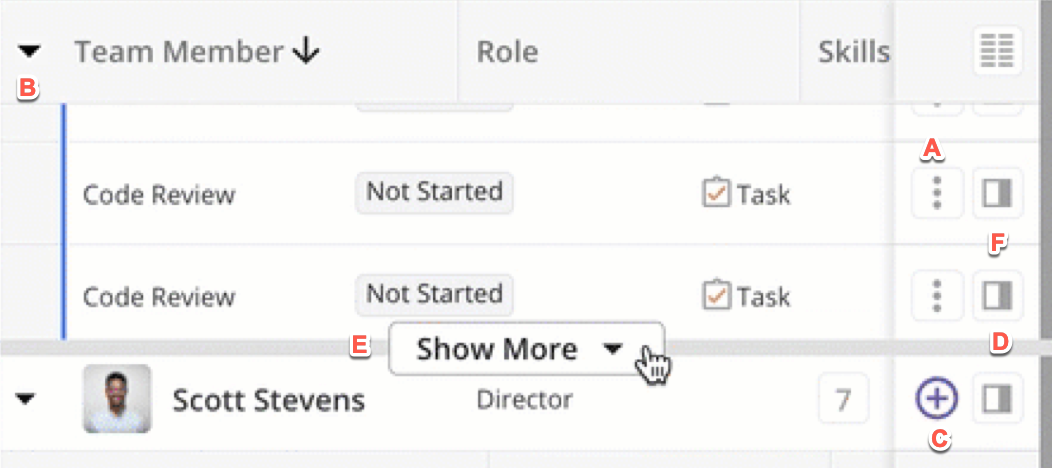Click the skills count badge showing 7
This screenshot has width=1052, height=468.
click(x=843, y=401)
